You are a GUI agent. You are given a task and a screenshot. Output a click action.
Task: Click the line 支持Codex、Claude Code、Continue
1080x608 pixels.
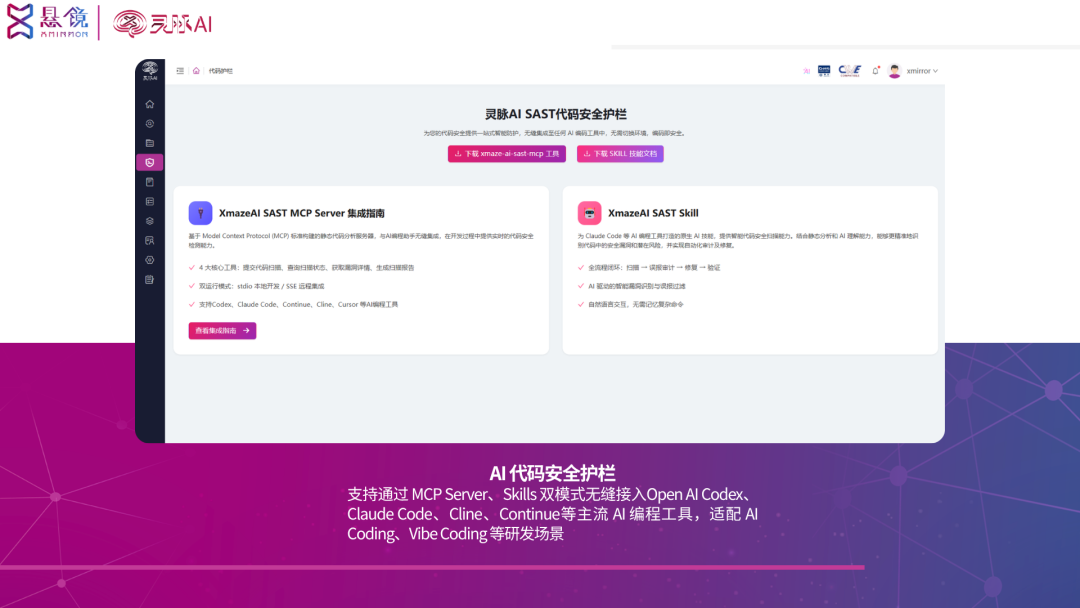click(298, 304)
